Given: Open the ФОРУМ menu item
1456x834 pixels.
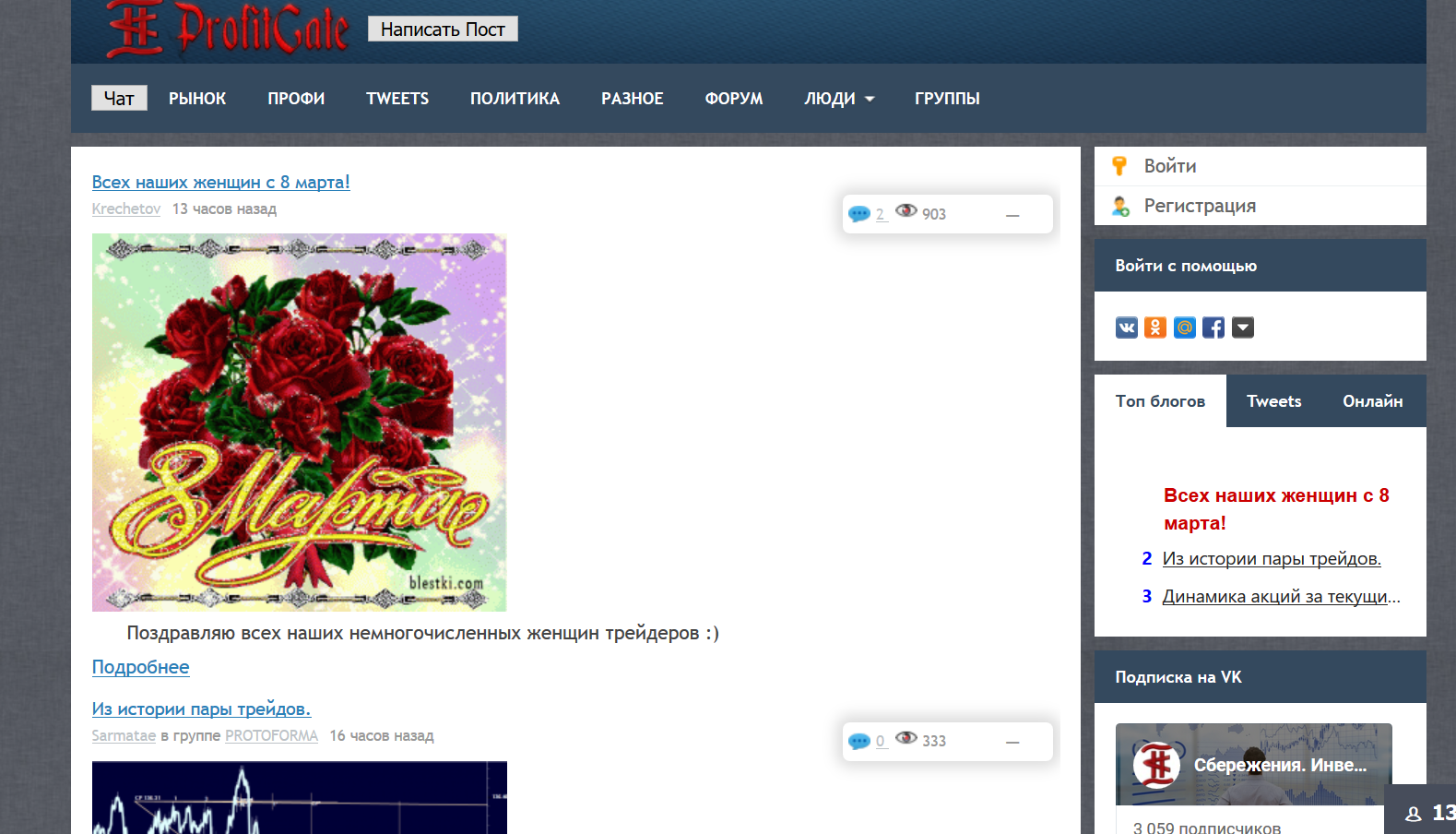Looking at the screenshot, I should point(733,99).
